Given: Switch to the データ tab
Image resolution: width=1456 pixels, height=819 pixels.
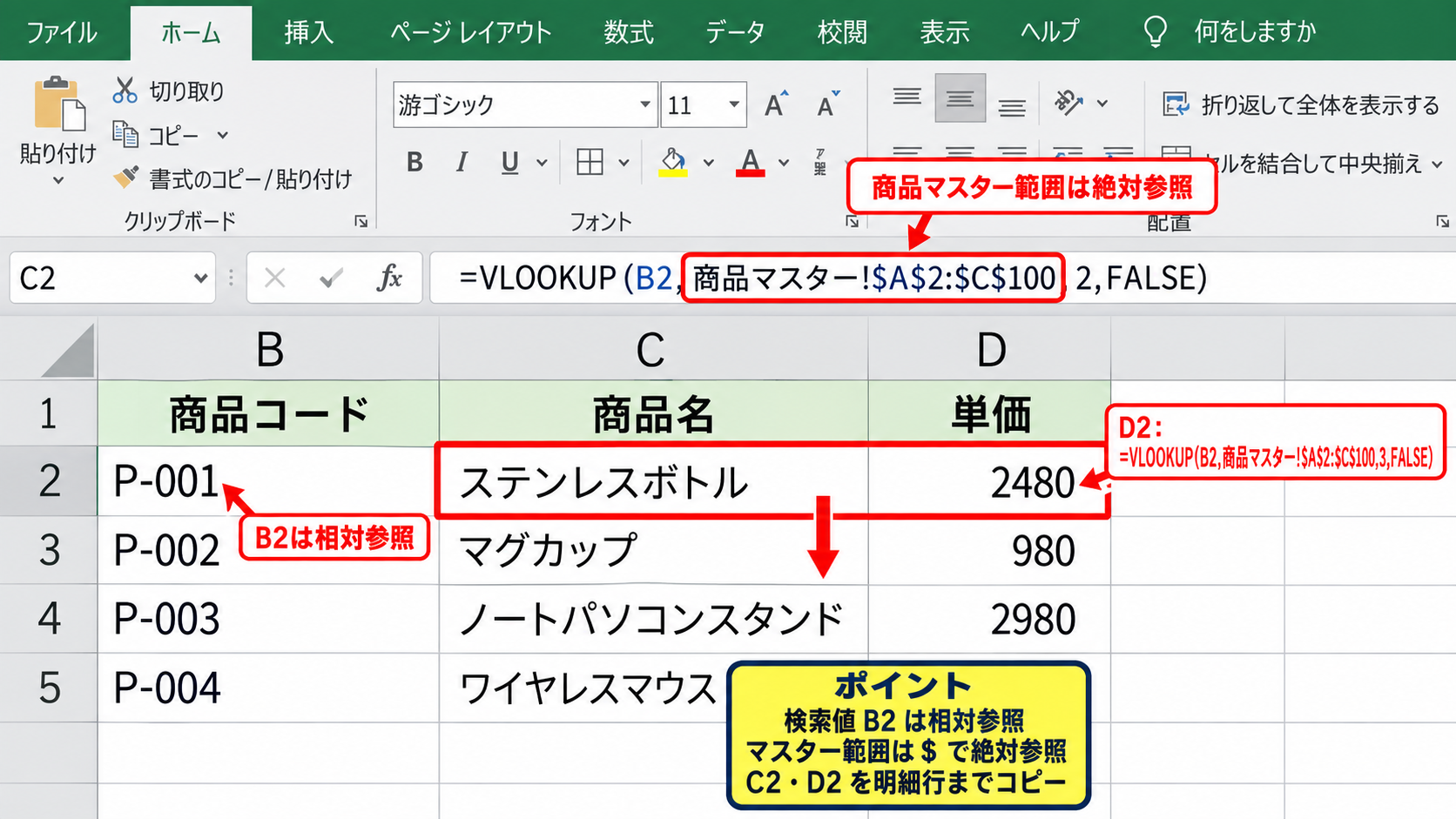Looking at the screenshot, I should [x=735, y=32].
